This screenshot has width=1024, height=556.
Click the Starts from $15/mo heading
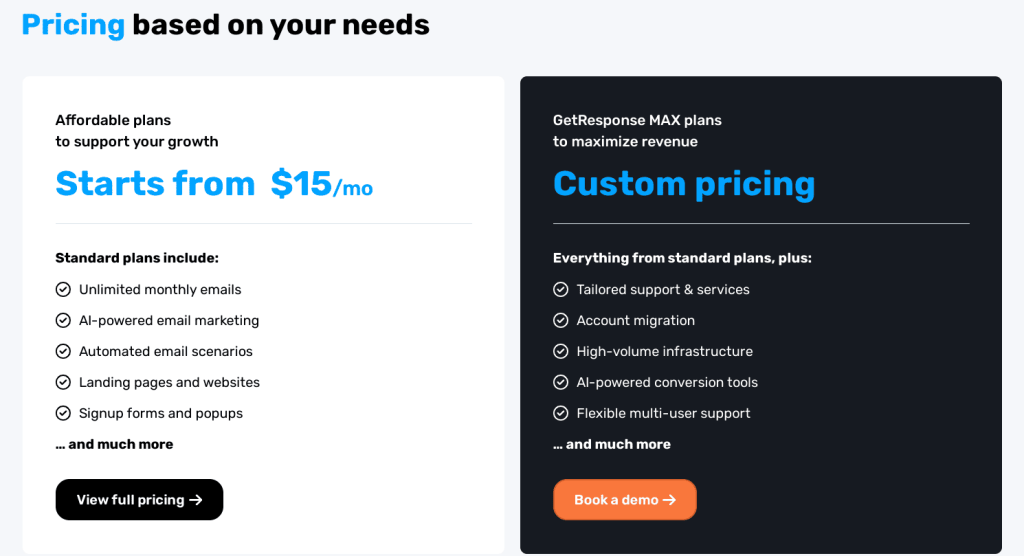(214, 184)
